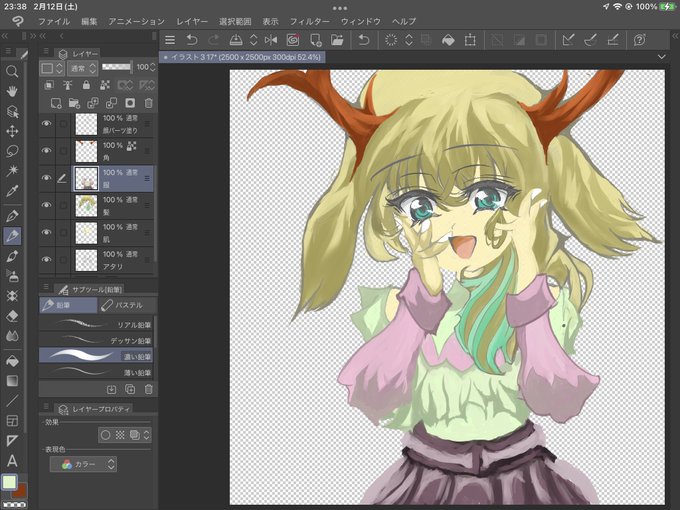The width and height of the screenshot is (680, 510).
Task: Toggle visibility of 肌 layer
Action: pos(46,232)
